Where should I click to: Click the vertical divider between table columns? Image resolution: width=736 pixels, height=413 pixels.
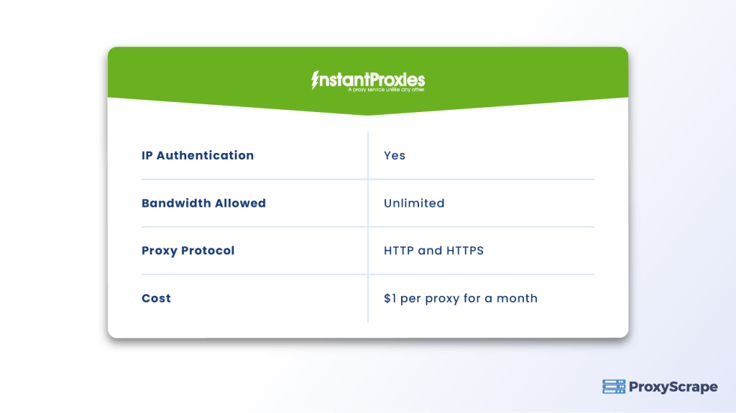pos(368,226)
